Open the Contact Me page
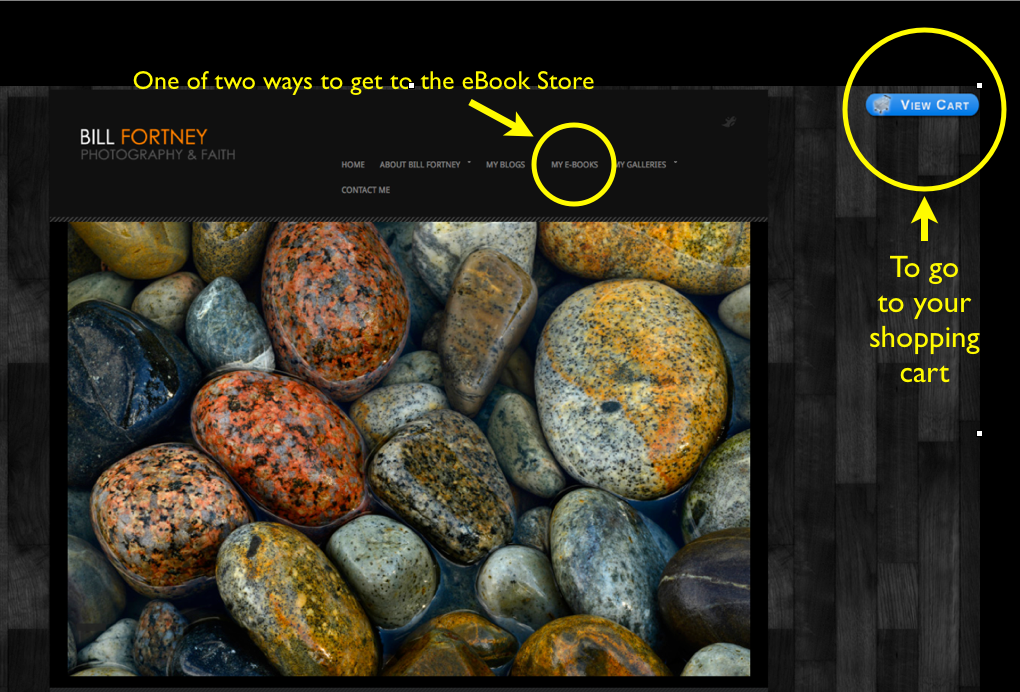Image resolution: width=1020 pixels, height=692 pixels. coord(365,190)
